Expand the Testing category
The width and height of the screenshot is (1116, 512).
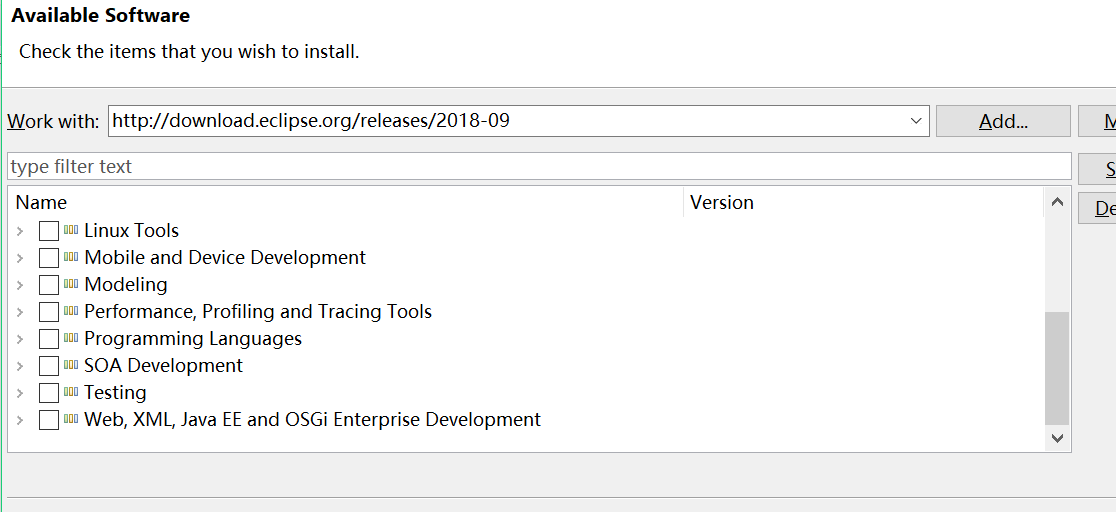coord(20,393)
